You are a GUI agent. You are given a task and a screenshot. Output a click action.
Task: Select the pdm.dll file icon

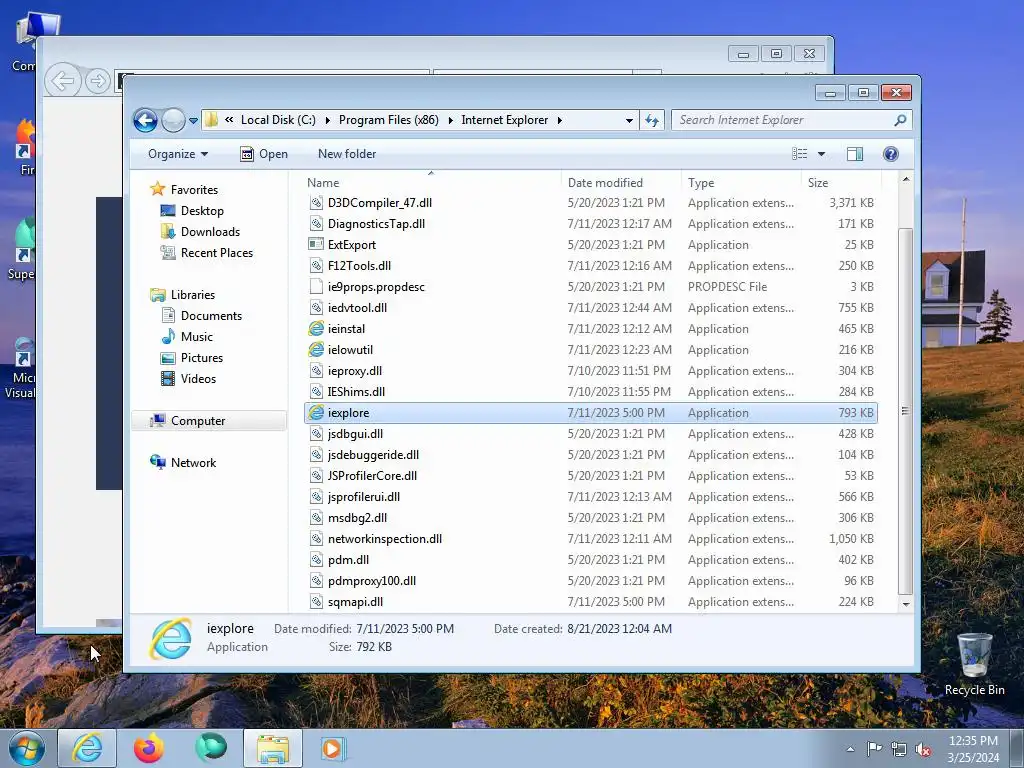[316, 560]
